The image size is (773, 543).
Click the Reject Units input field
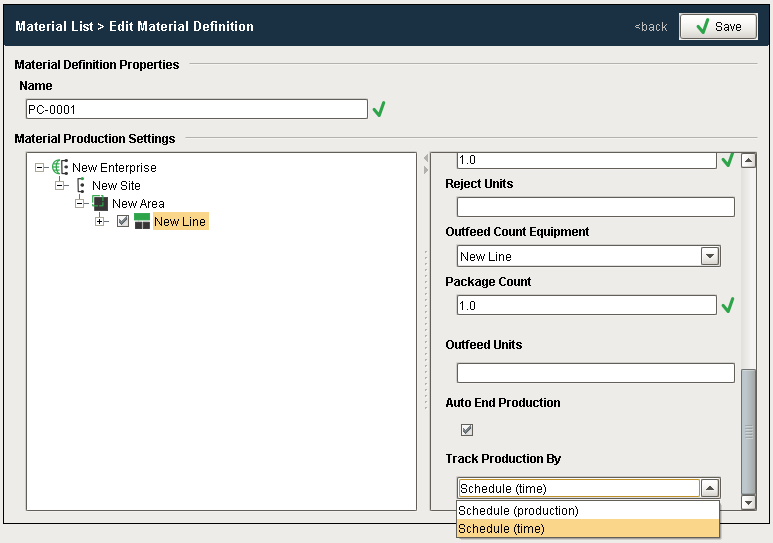pos(595,207)
